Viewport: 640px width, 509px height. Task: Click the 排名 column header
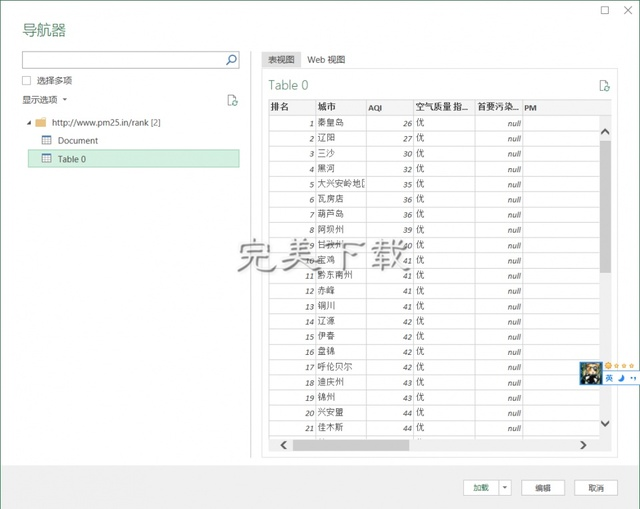[x=292, y=107]
